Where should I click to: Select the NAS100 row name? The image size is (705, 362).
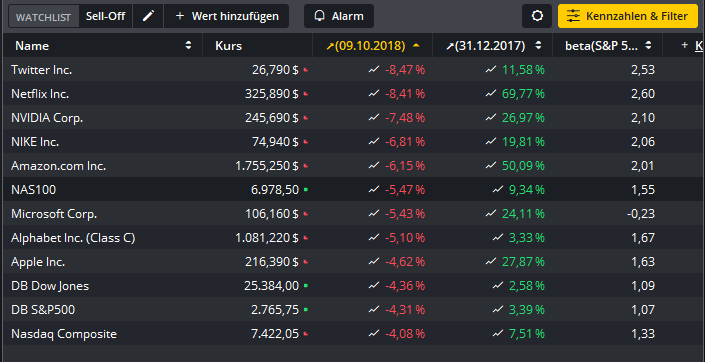[x=34, y=190]
